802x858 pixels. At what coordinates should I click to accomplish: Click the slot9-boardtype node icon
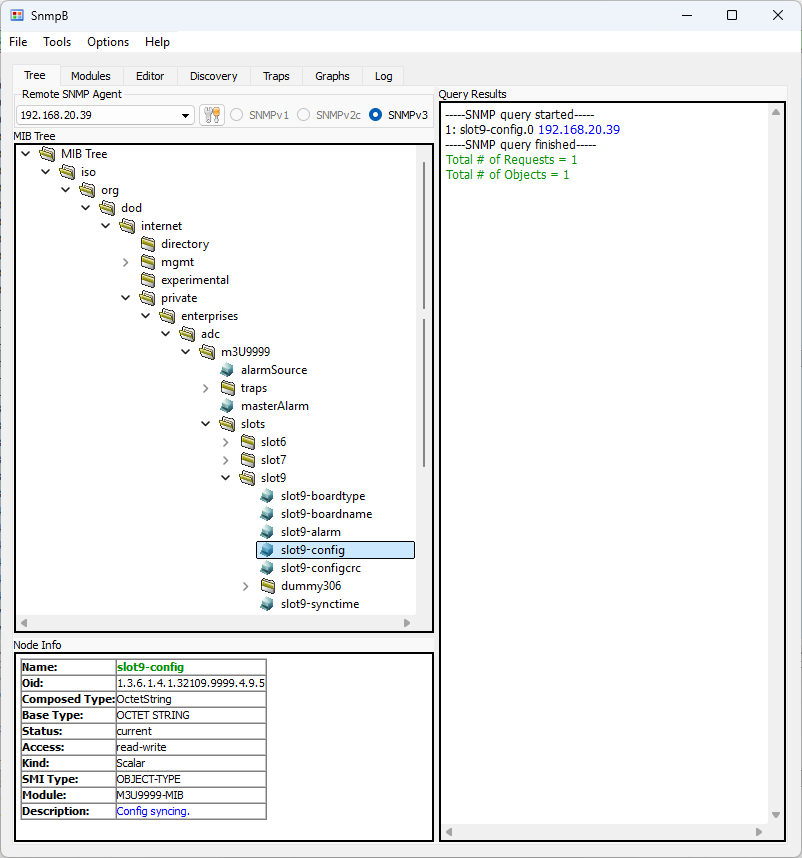click(267, 496)
